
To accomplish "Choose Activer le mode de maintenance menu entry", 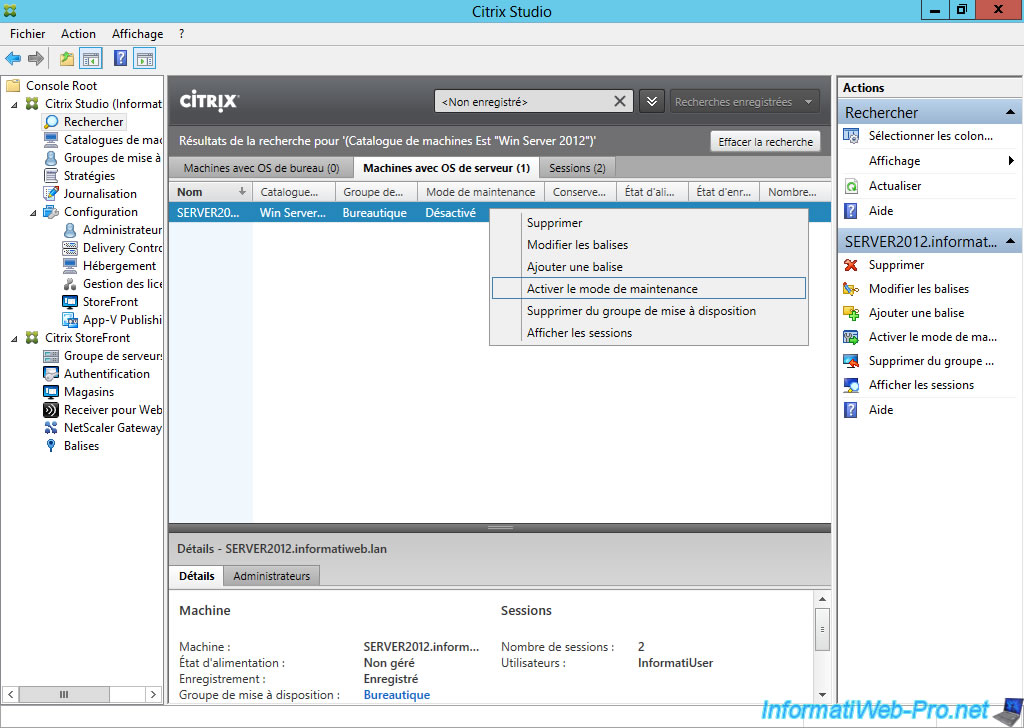I will pos(648,289).
